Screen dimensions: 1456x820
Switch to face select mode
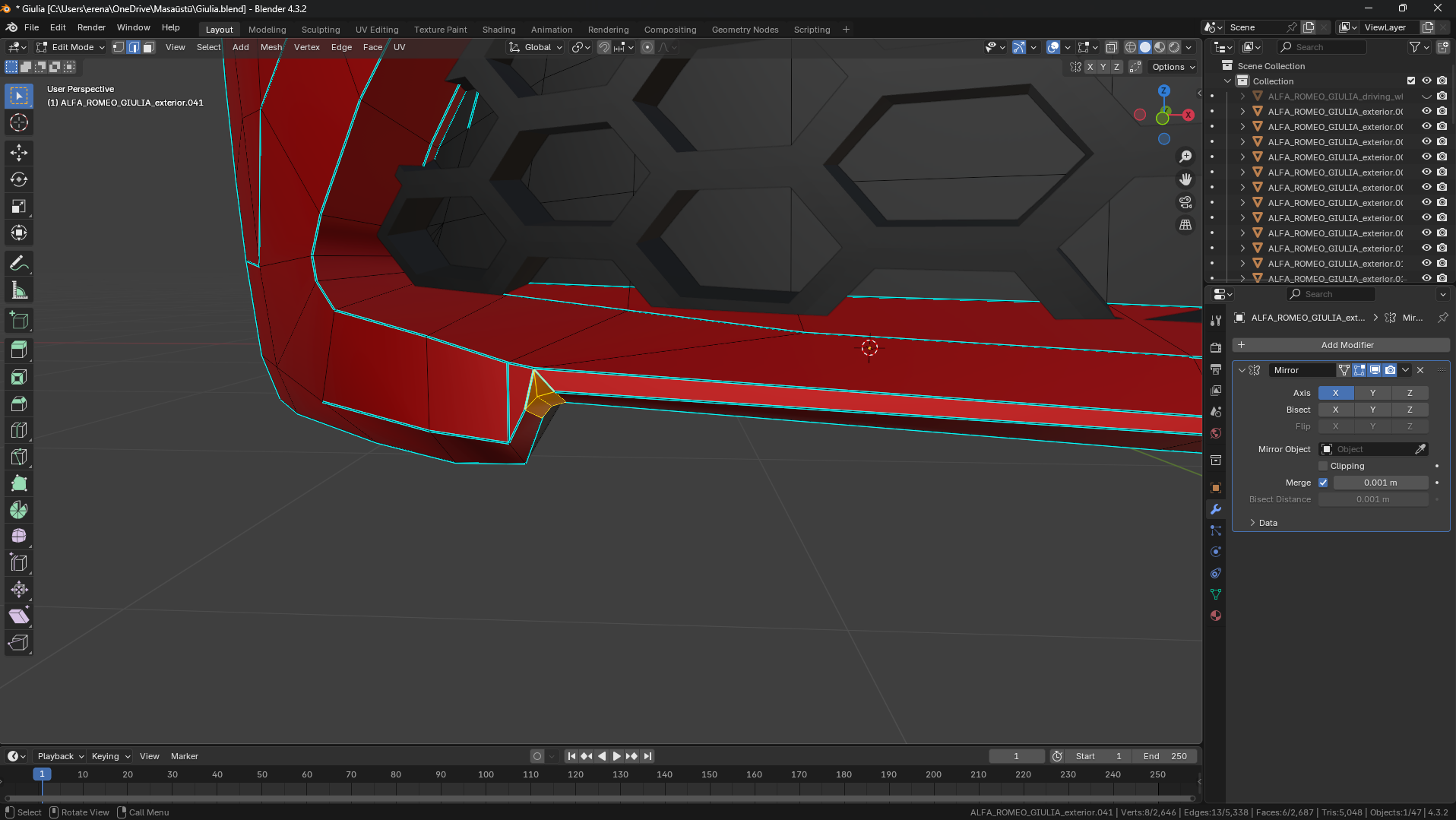[x=149, y=47]
